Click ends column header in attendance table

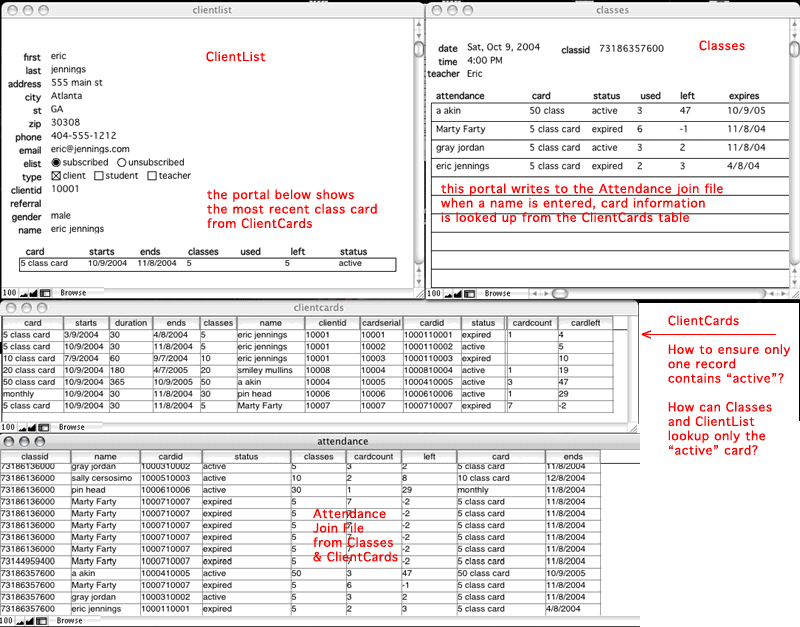click(x=573, y=457)
